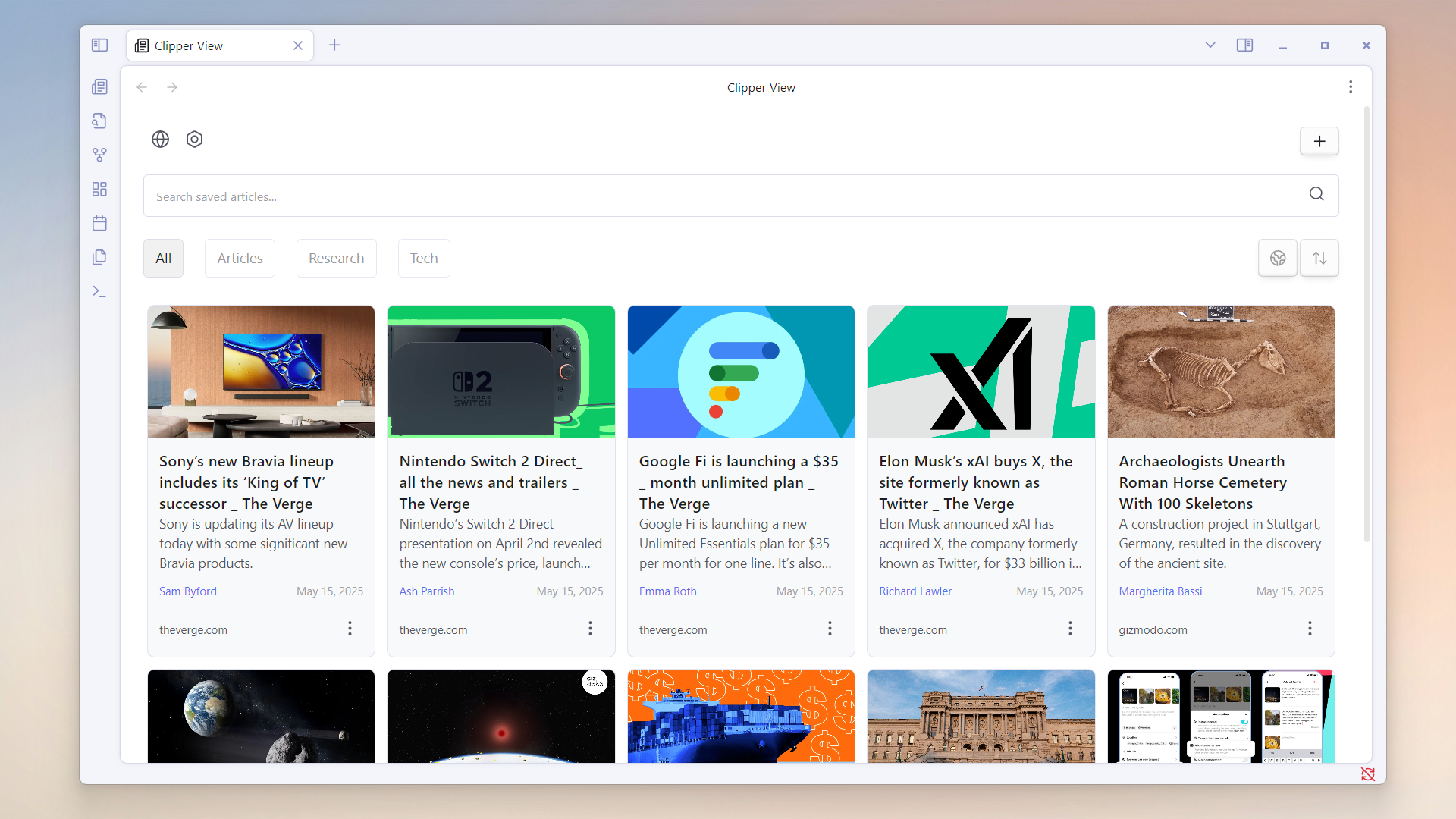
Task: Click the globe icon above search
Action: click(x=160, y=140)
